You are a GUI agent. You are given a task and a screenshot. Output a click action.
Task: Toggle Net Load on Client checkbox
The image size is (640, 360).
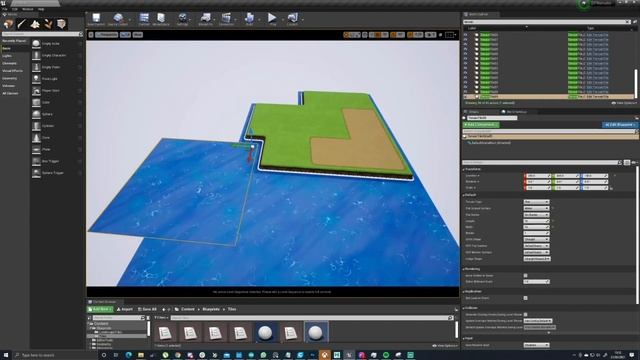tap(525, 298)
